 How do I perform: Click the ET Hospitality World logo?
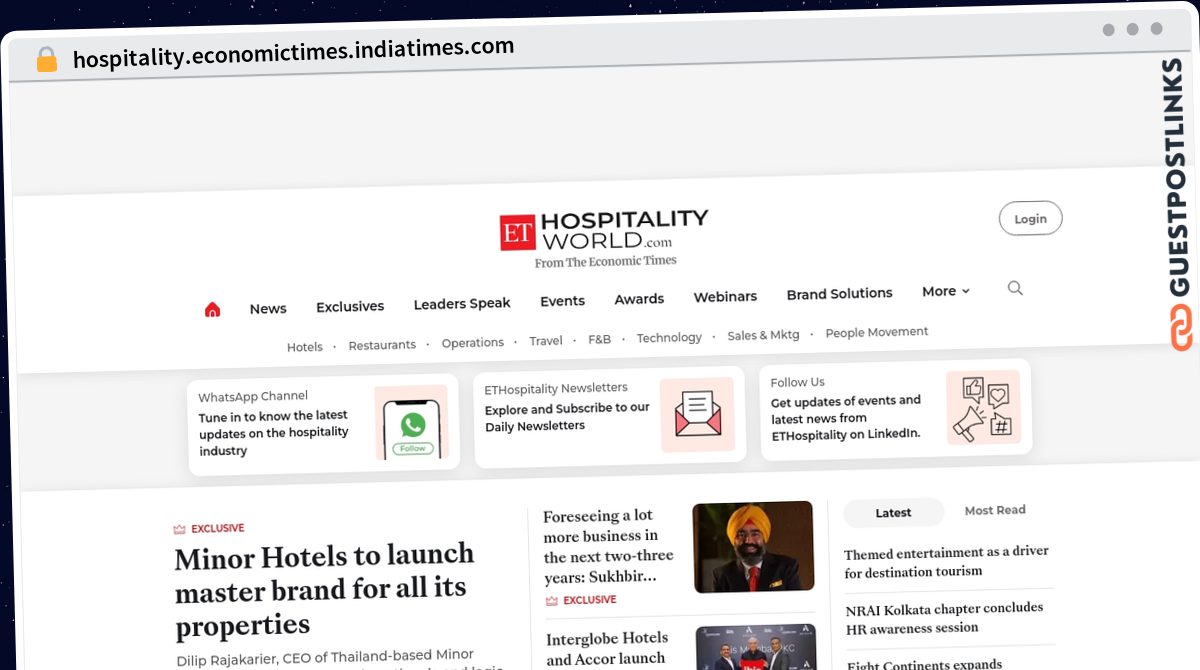click(x=603, y=238)
